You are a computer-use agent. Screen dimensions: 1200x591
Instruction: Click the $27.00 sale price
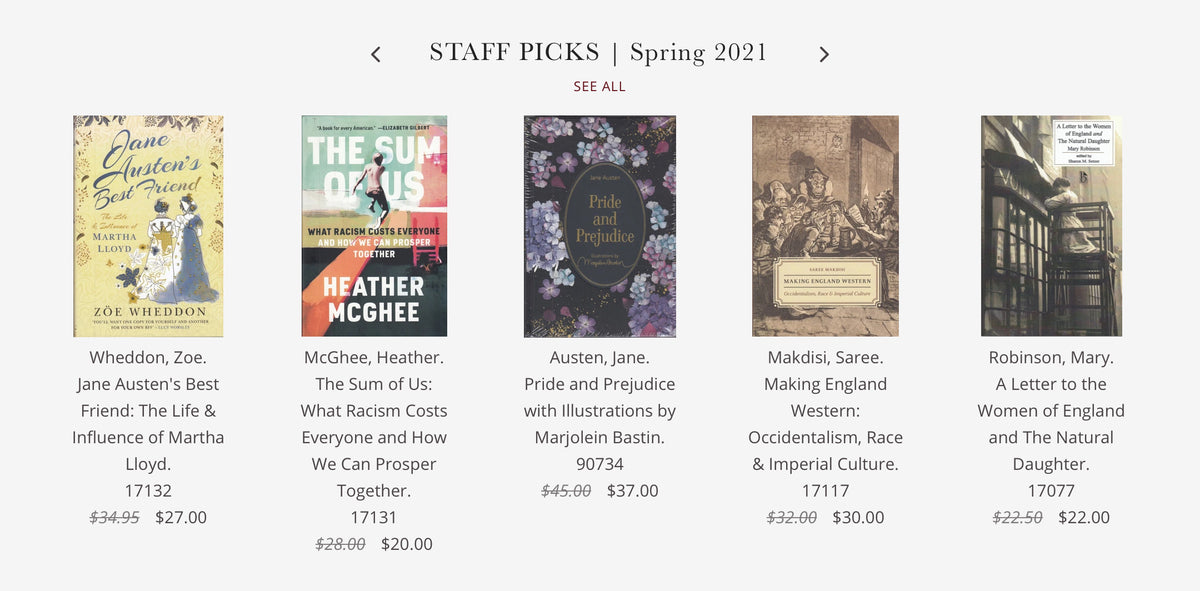[x=181, y=518]
